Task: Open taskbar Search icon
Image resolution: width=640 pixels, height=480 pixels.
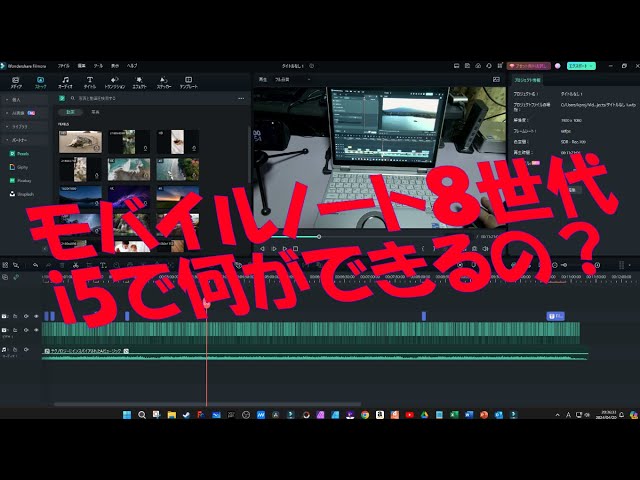Action: pyautogui.click(x=142, y=415)
